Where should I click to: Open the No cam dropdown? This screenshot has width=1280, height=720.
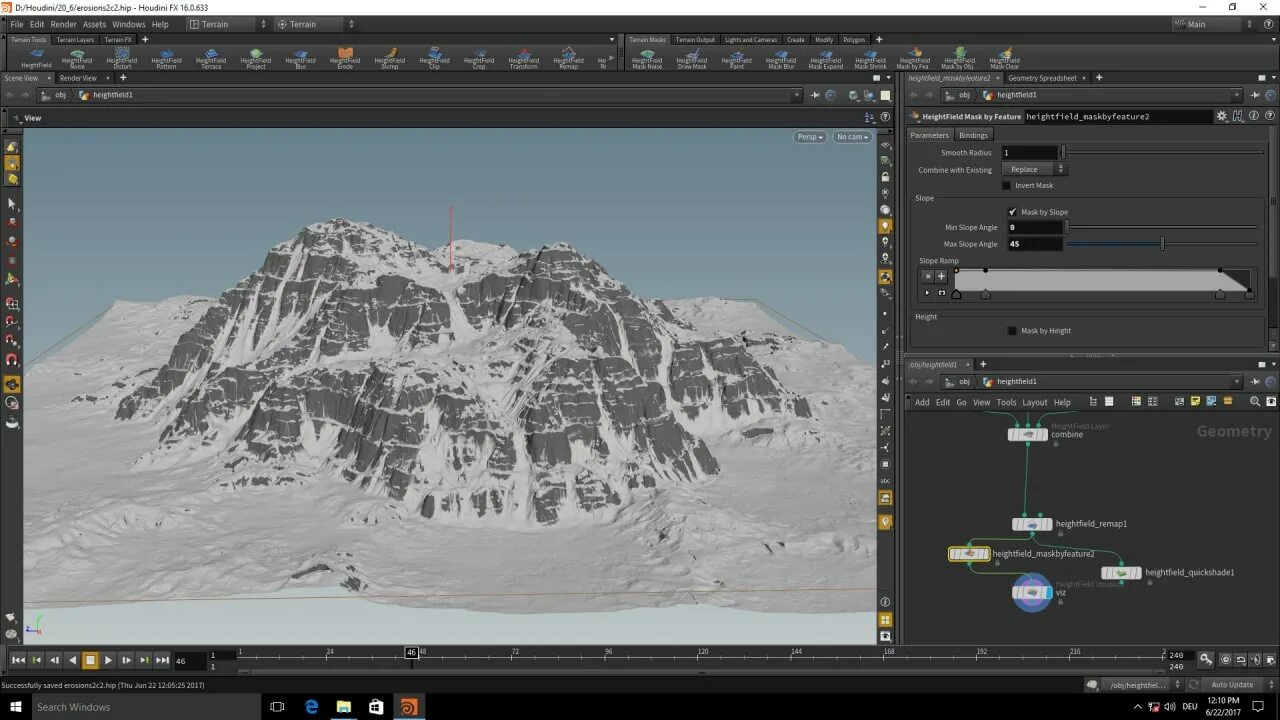coord(853,137)
